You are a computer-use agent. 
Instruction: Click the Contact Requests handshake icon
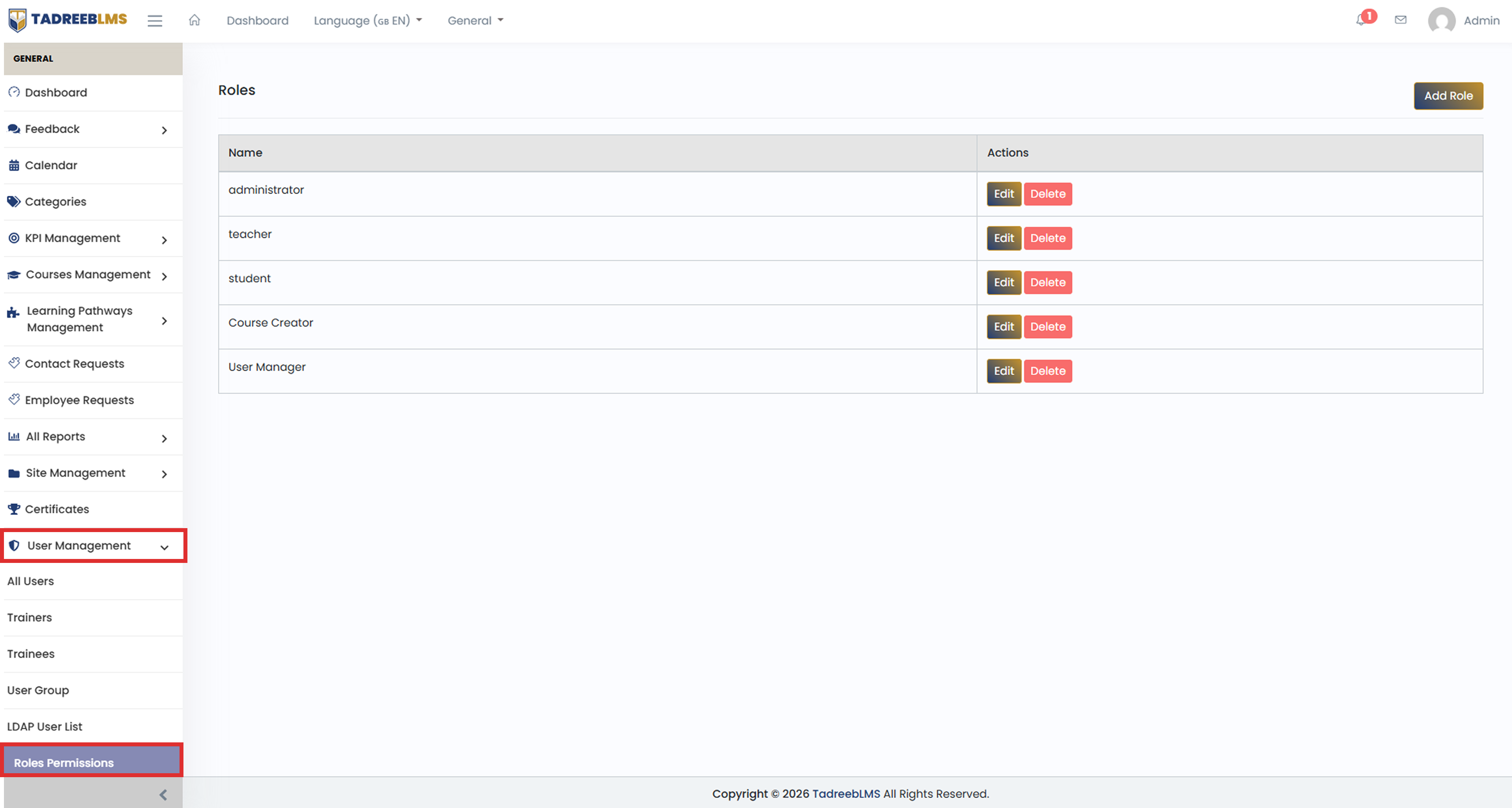coord(14,363)
